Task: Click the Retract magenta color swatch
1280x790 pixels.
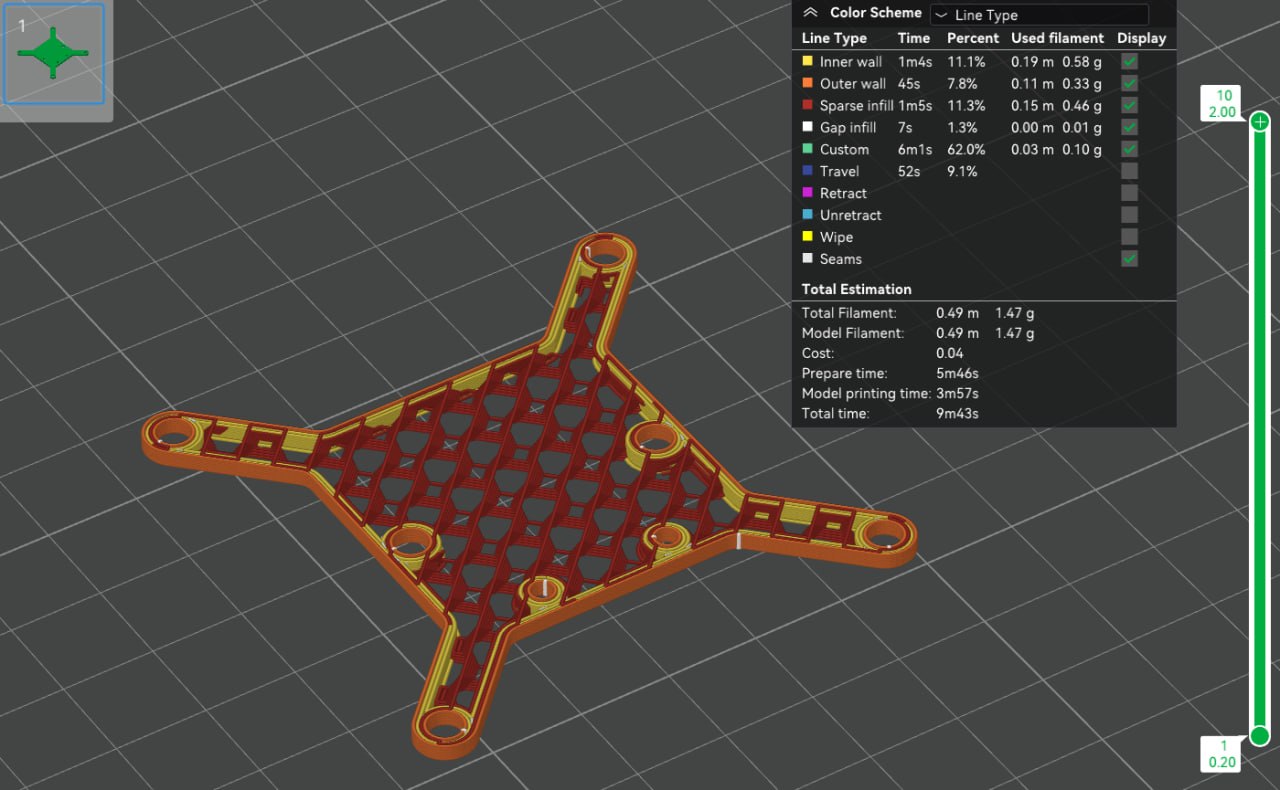Action: 807,193
